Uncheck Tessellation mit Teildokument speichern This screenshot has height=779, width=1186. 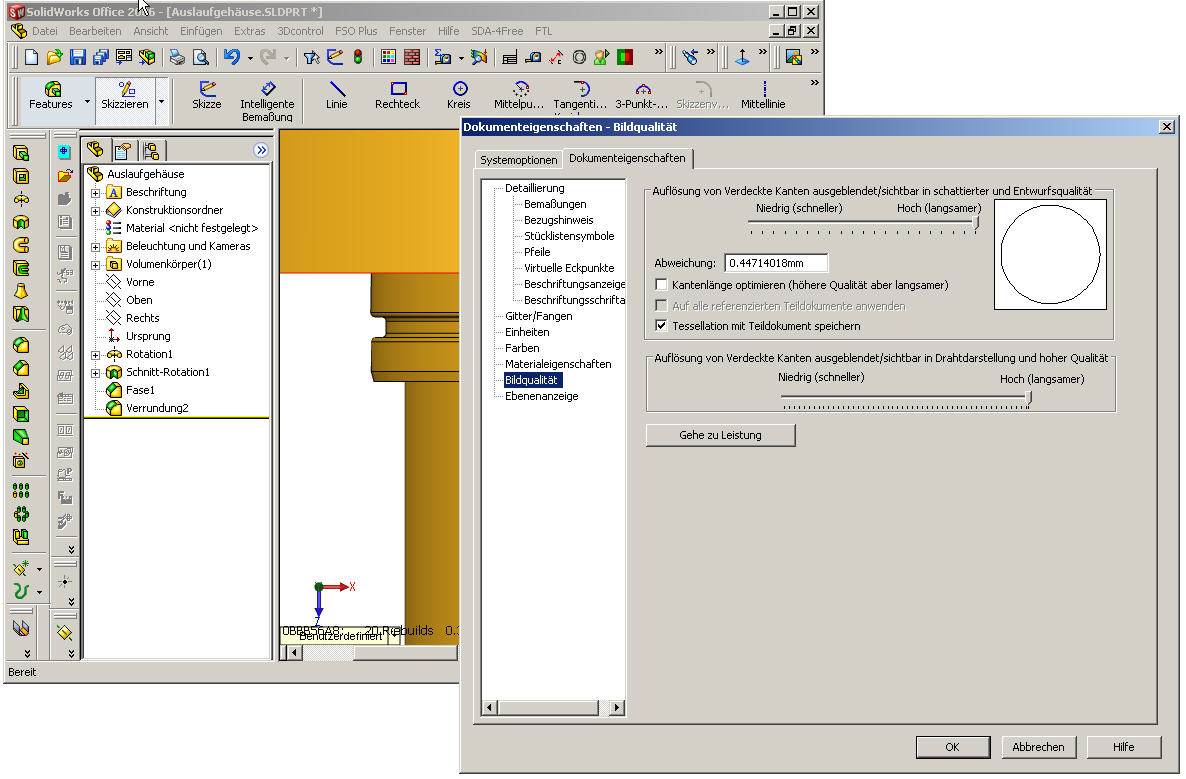point(661,325)
